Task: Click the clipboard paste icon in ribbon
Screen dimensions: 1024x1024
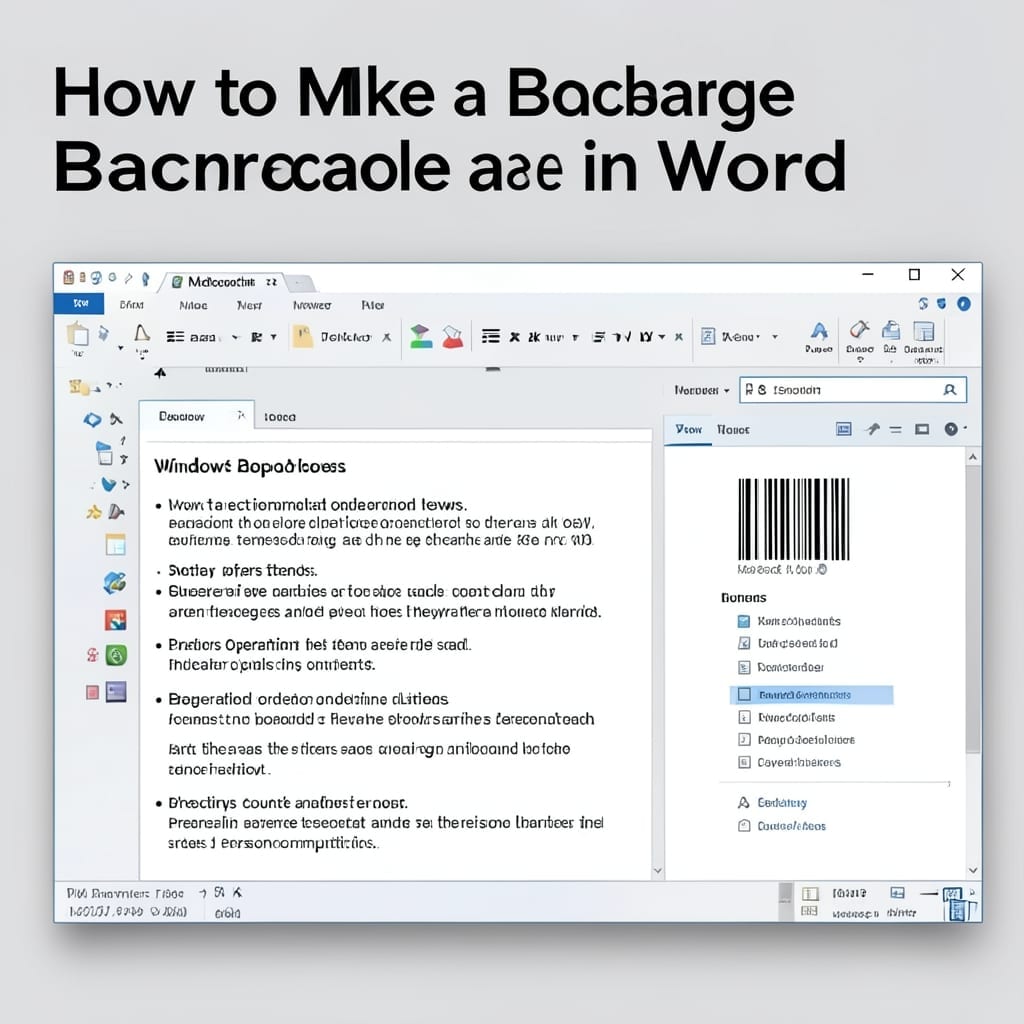Action: [x=78, y=334]
